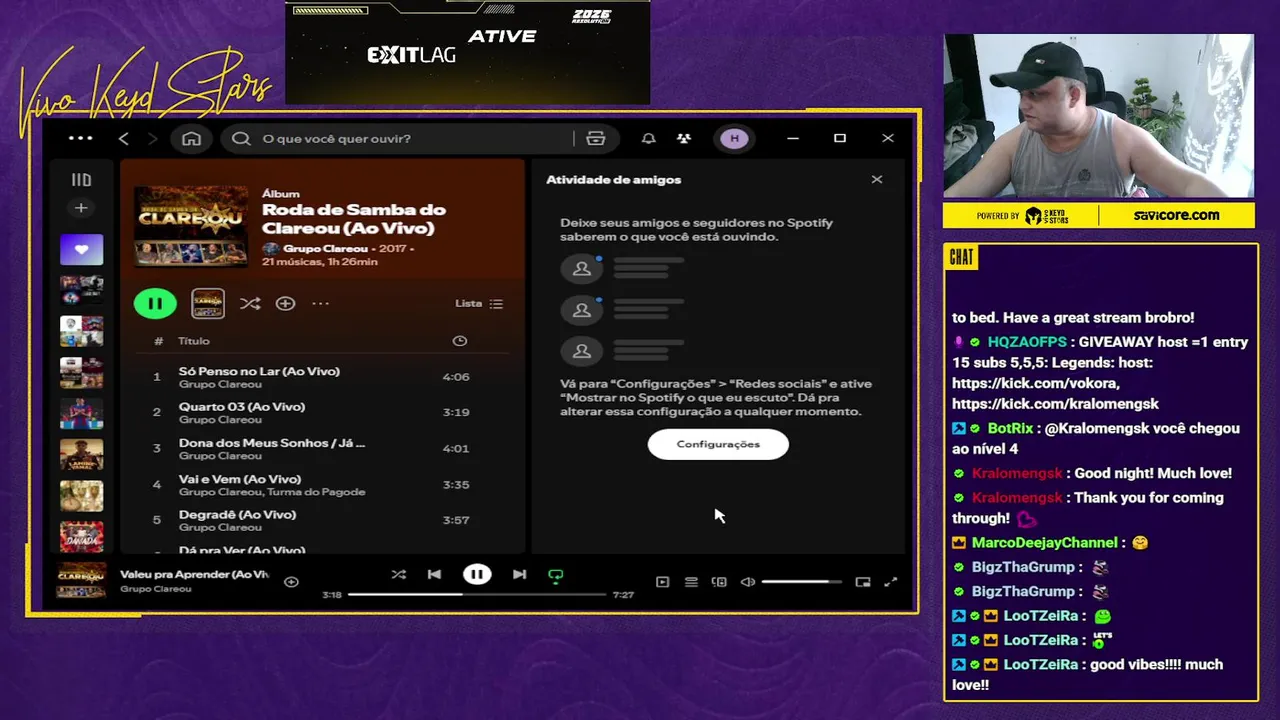This screenshot has height=720, width=1280.
Task: Open the Grupo Clareou artist link
Action: point(325,248)
